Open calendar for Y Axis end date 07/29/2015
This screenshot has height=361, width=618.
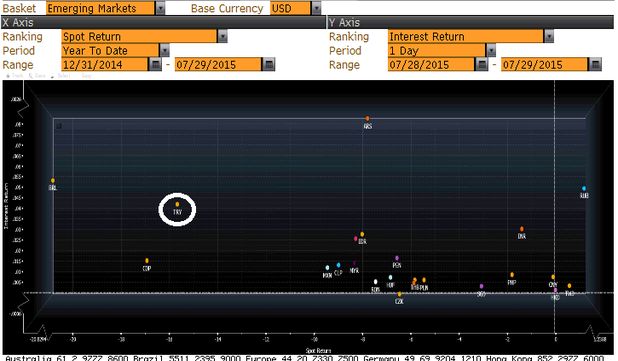(x=595, y=64)
